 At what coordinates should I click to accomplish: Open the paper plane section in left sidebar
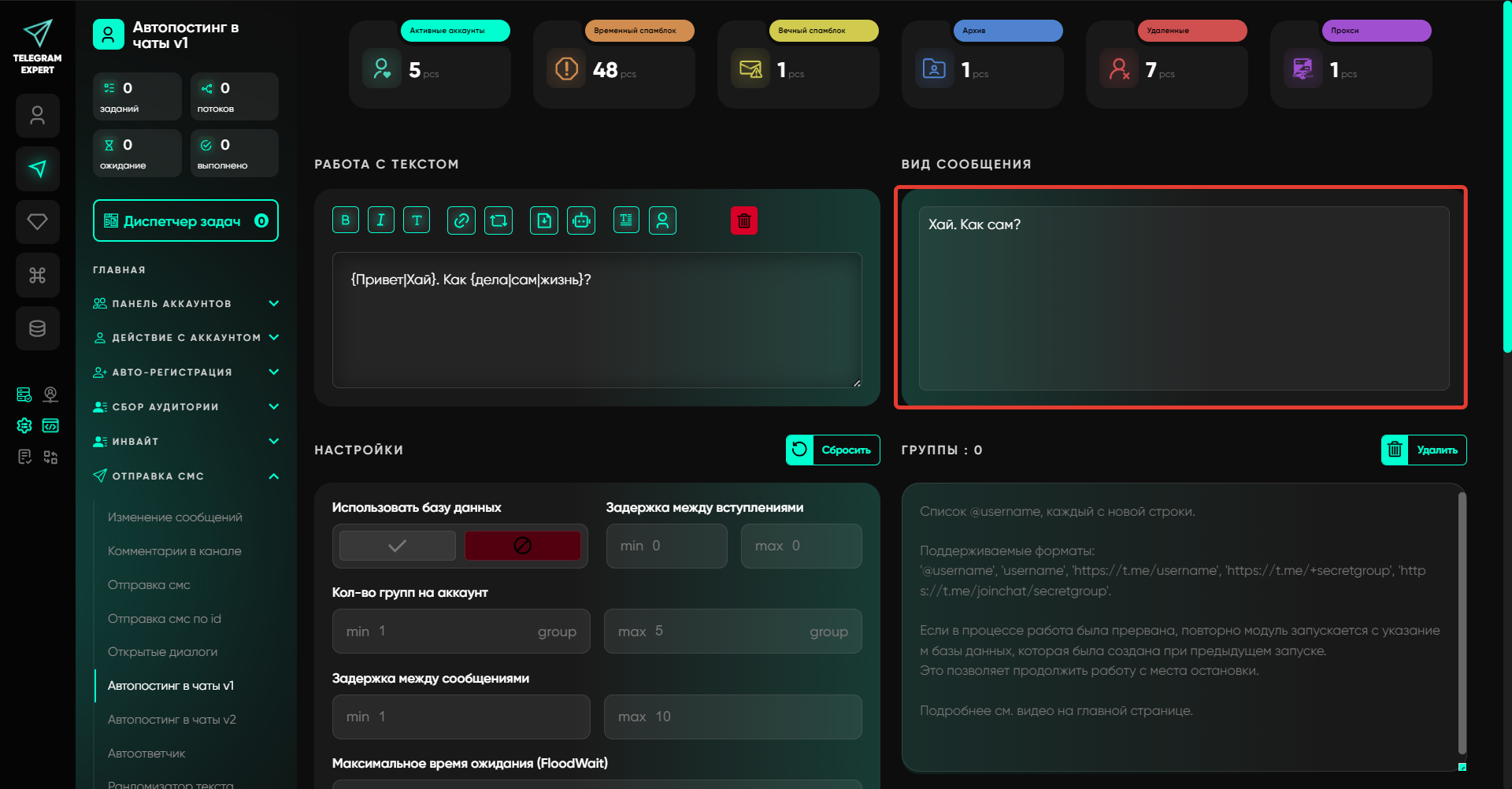pos(37,169)
